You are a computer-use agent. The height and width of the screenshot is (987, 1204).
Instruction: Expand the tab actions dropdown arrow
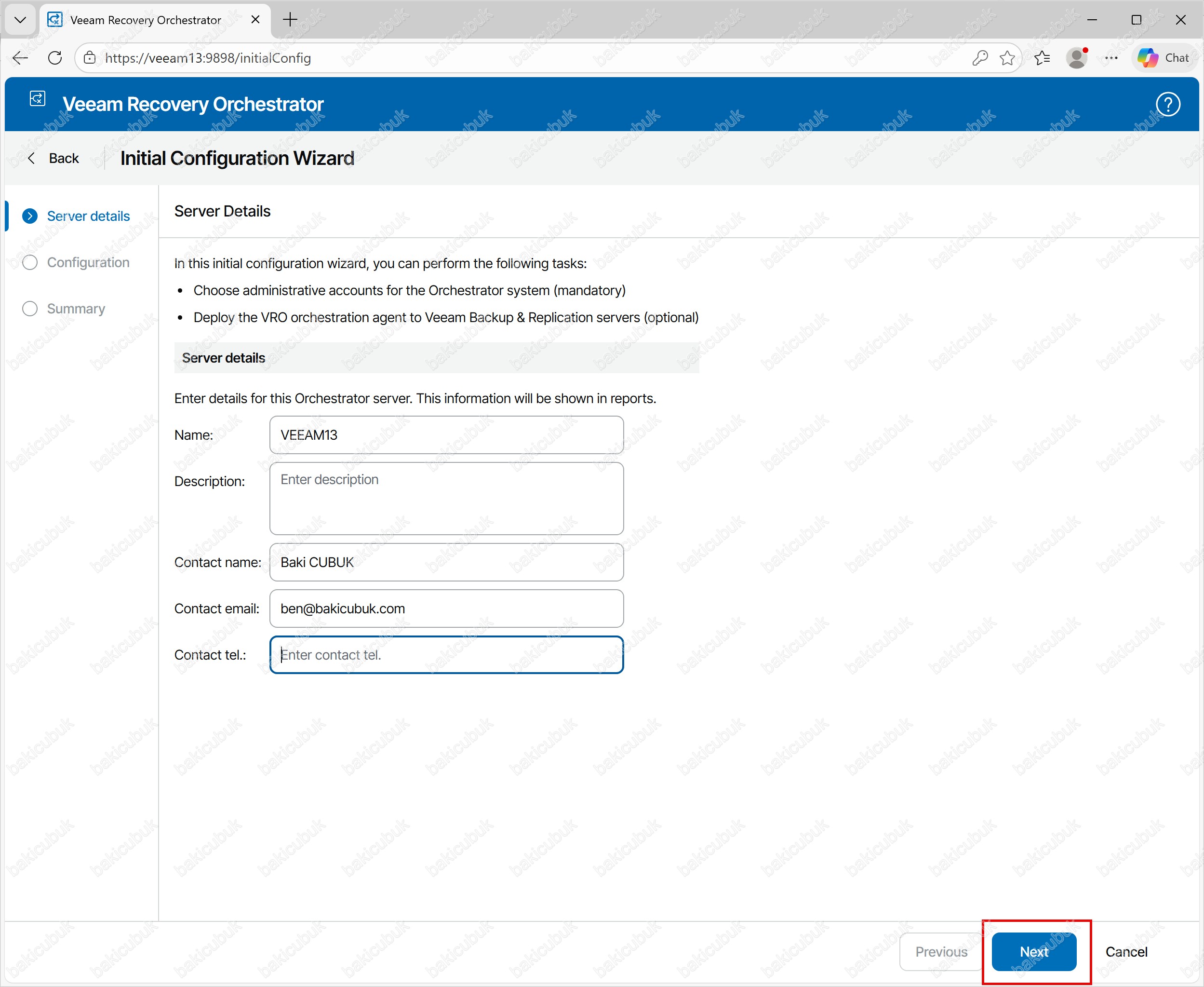pyautogui.click(x=20, y=20)
